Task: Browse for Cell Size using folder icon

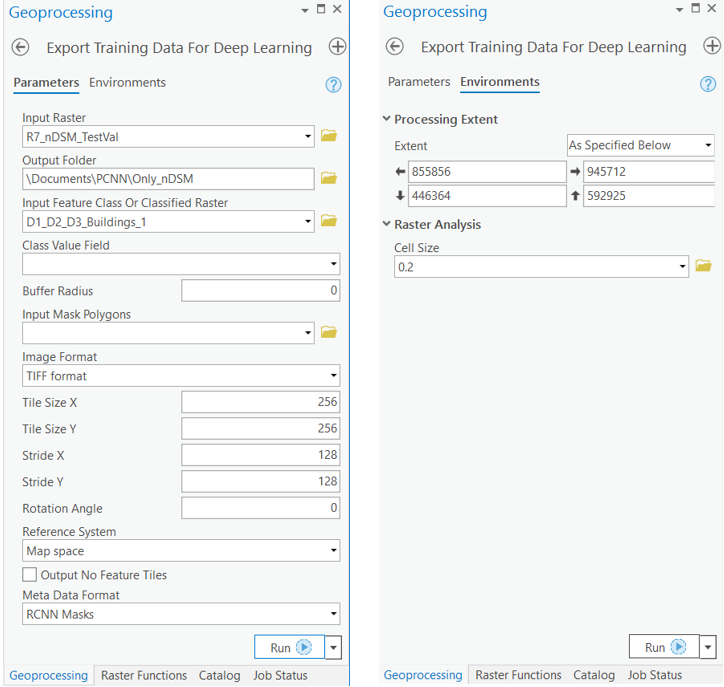Action: coord(703,266)
